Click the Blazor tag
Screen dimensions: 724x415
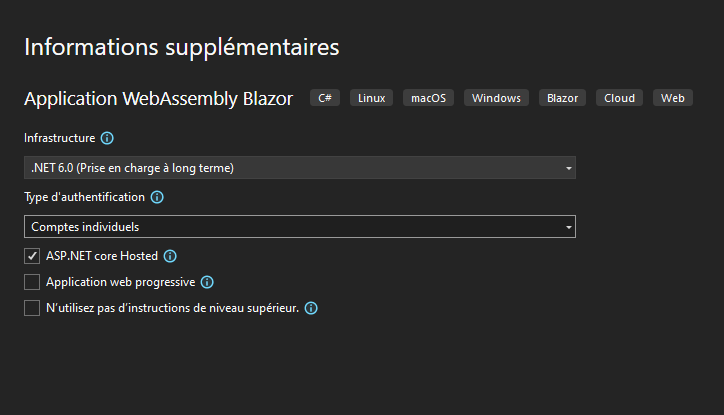click(x=562, y=98)
